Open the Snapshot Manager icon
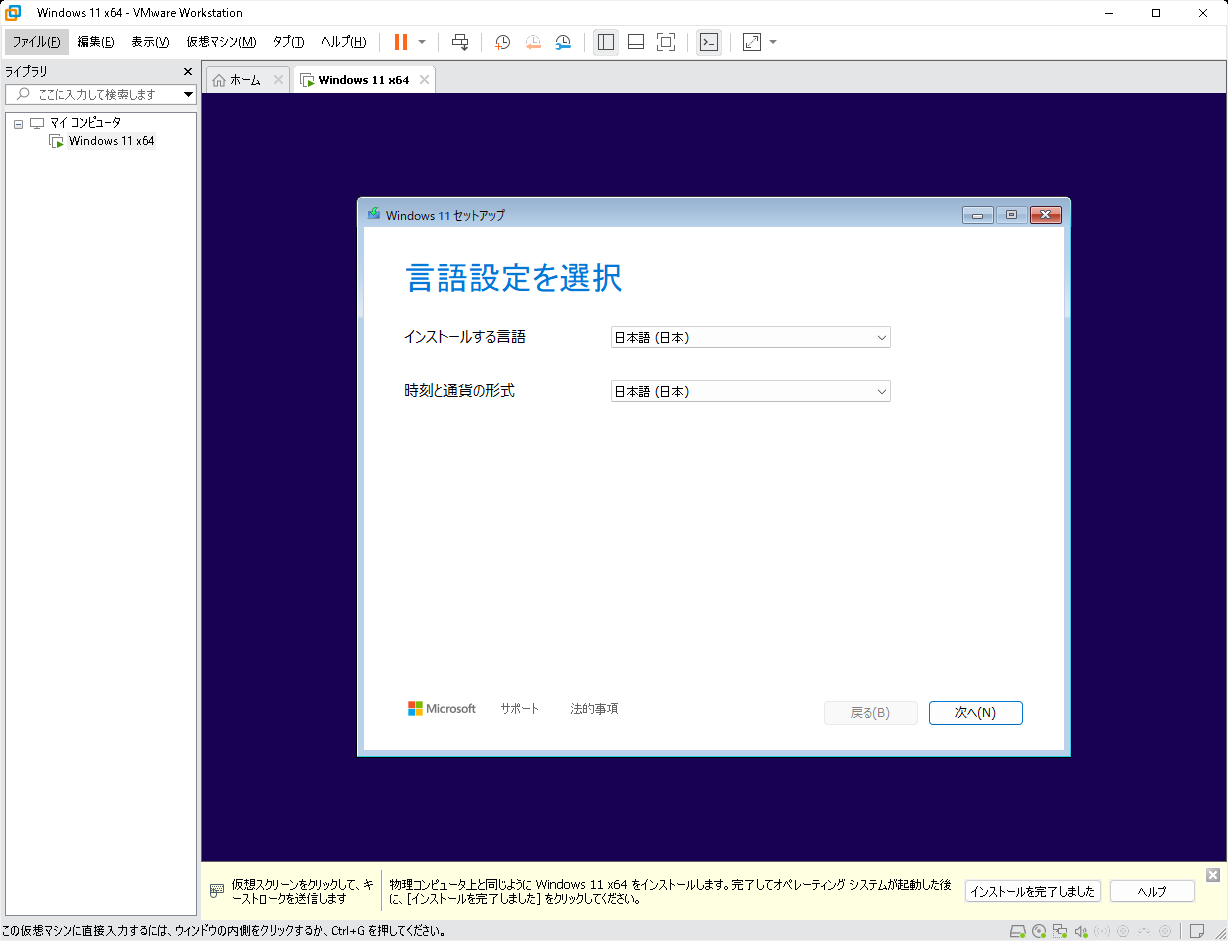1228x941 pixels. 563,41
